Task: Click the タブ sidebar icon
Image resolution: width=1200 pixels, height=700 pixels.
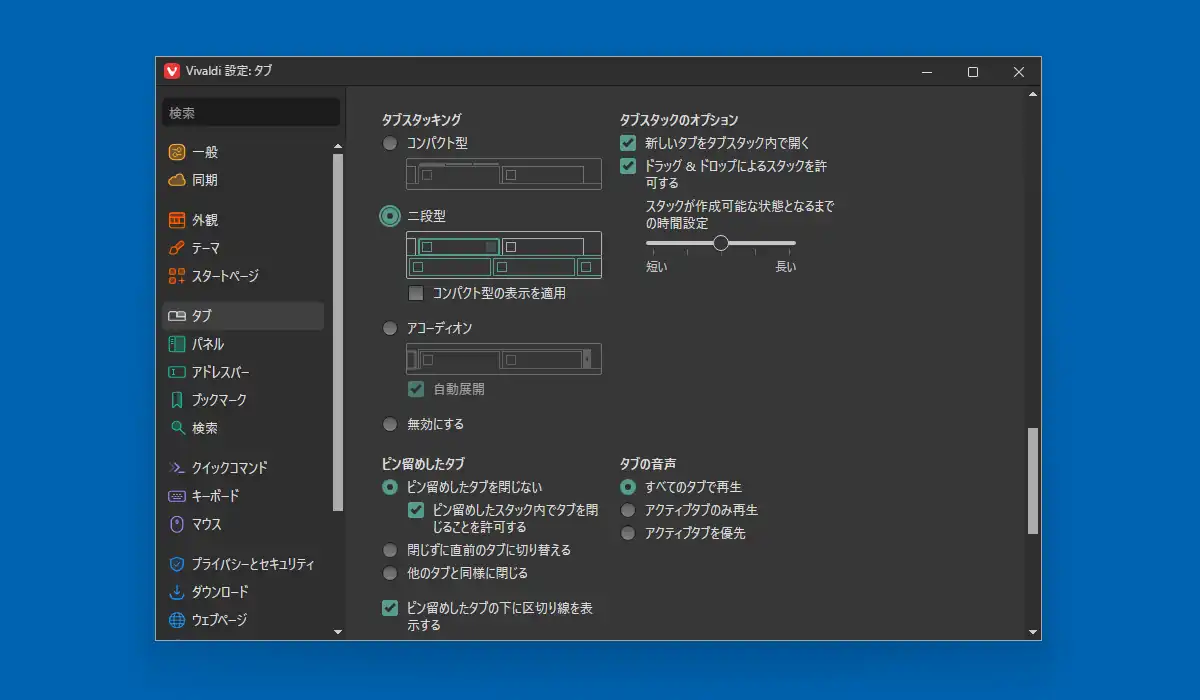Action: pyautogui.click(x=177, y=316)
